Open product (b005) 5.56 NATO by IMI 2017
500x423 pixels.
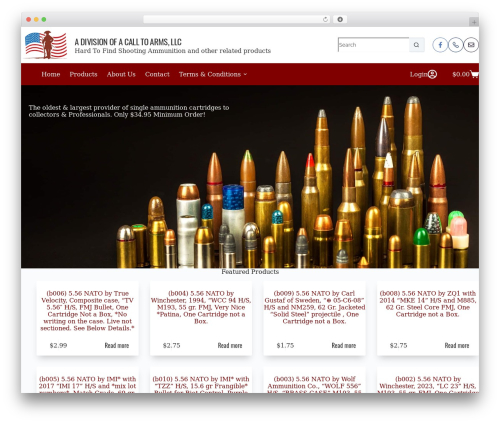click(x=87, y=384)
